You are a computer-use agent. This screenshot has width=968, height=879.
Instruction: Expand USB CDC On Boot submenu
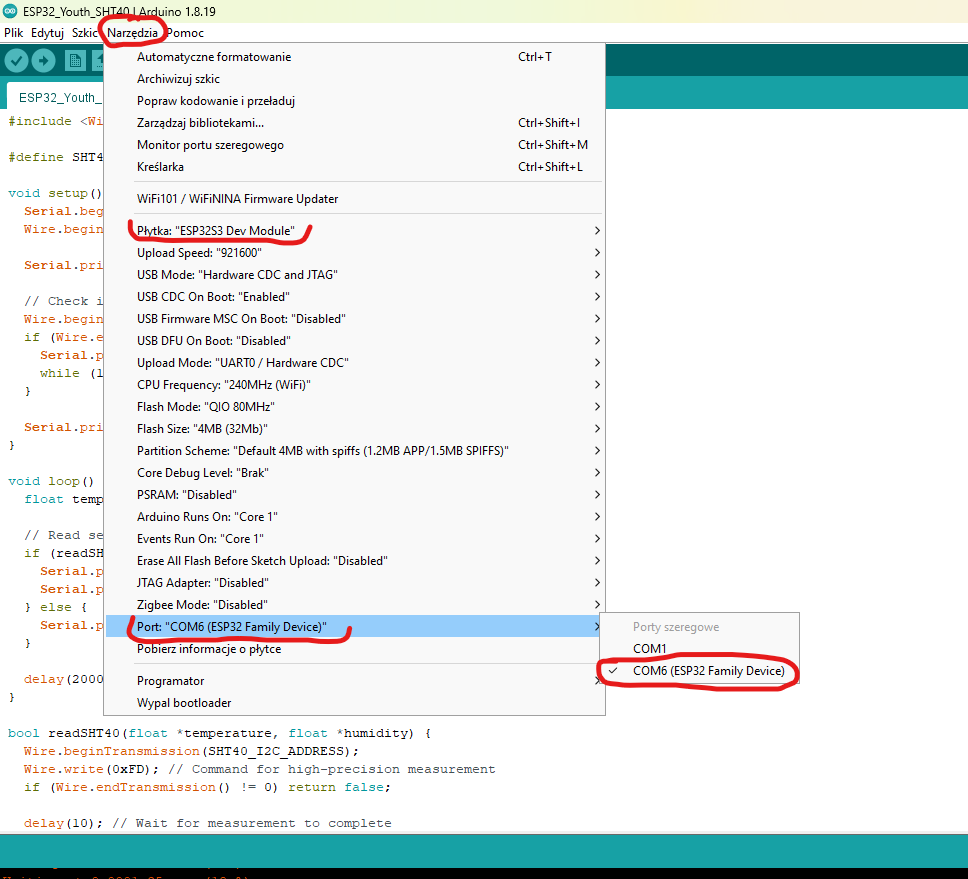(354, 297)
